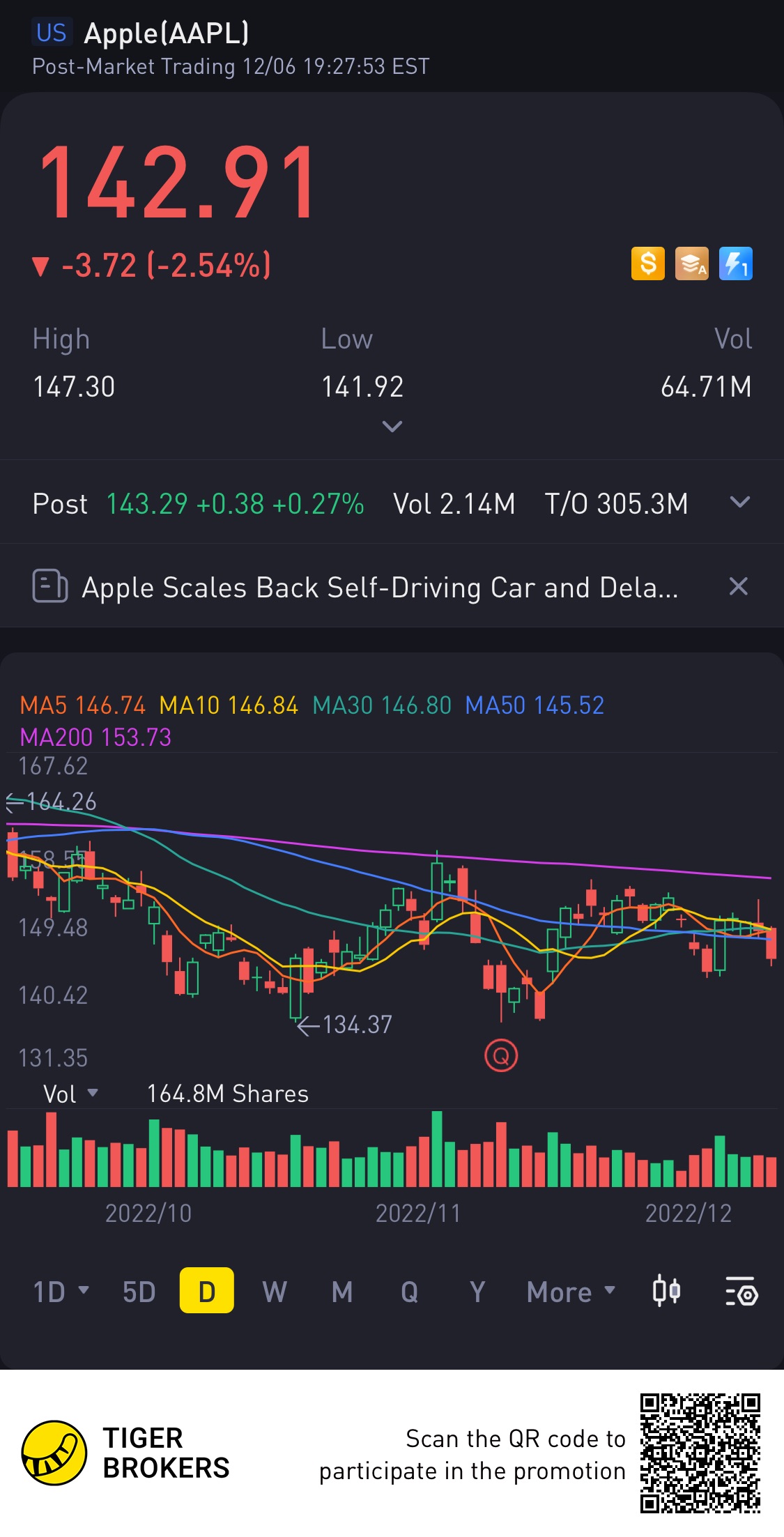This screenshot has width=784, height=1537.
Task: Switch to 5D chart tab
Action: 139,1292
